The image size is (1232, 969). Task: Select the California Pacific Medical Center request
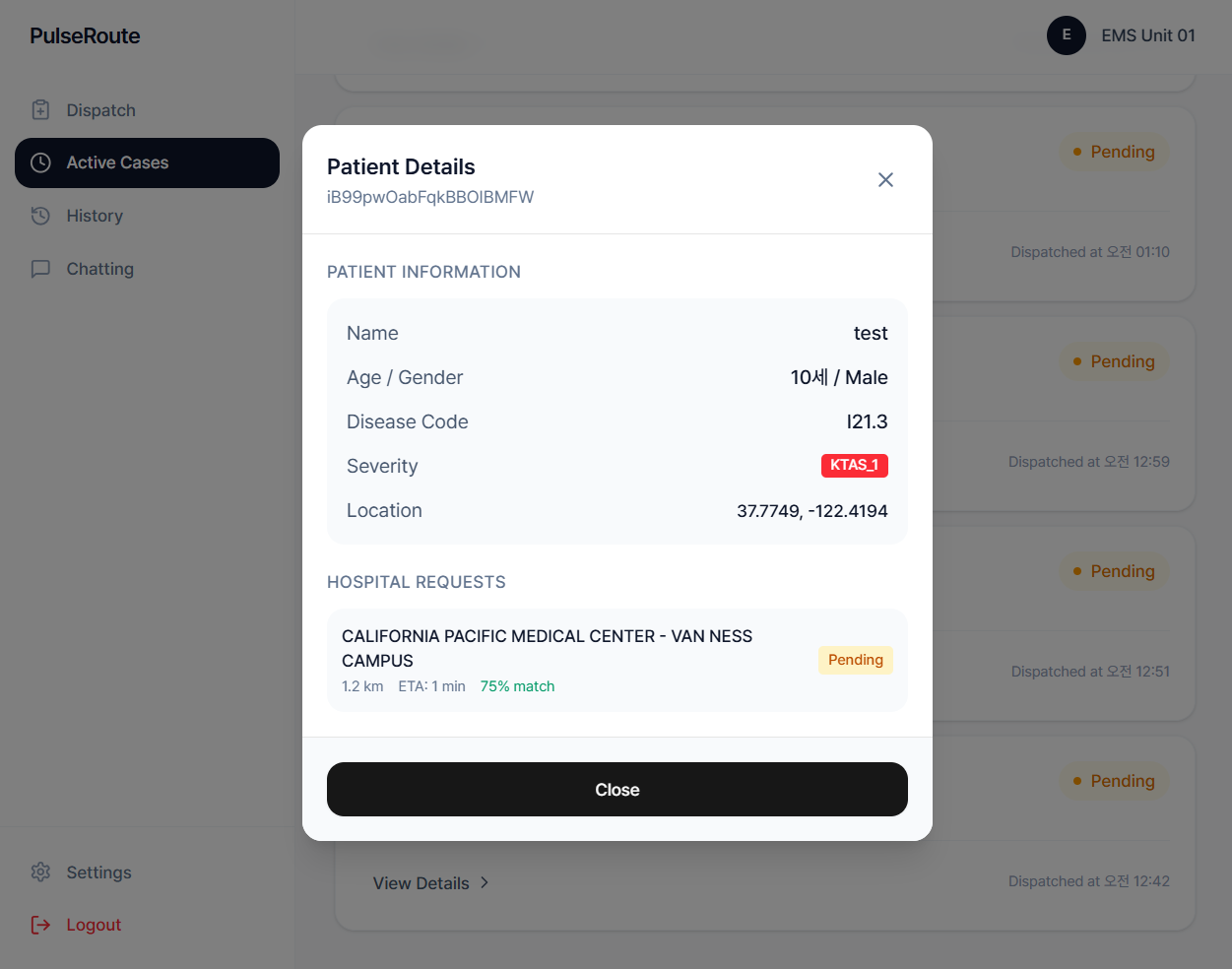pyautogui.click(x=547, y=648)
